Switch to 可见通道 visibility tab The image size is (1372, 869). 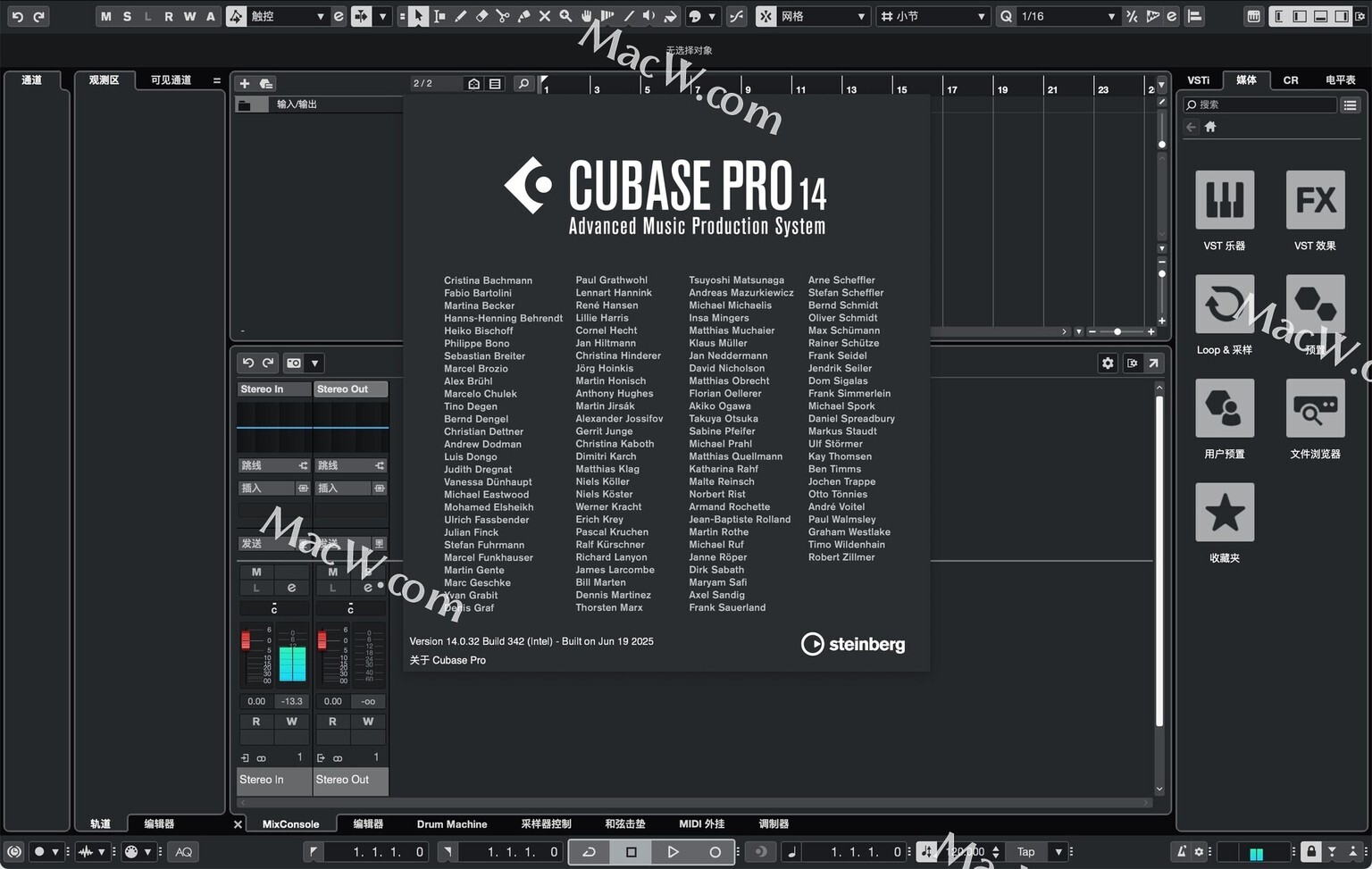click(x=171, y=79)
